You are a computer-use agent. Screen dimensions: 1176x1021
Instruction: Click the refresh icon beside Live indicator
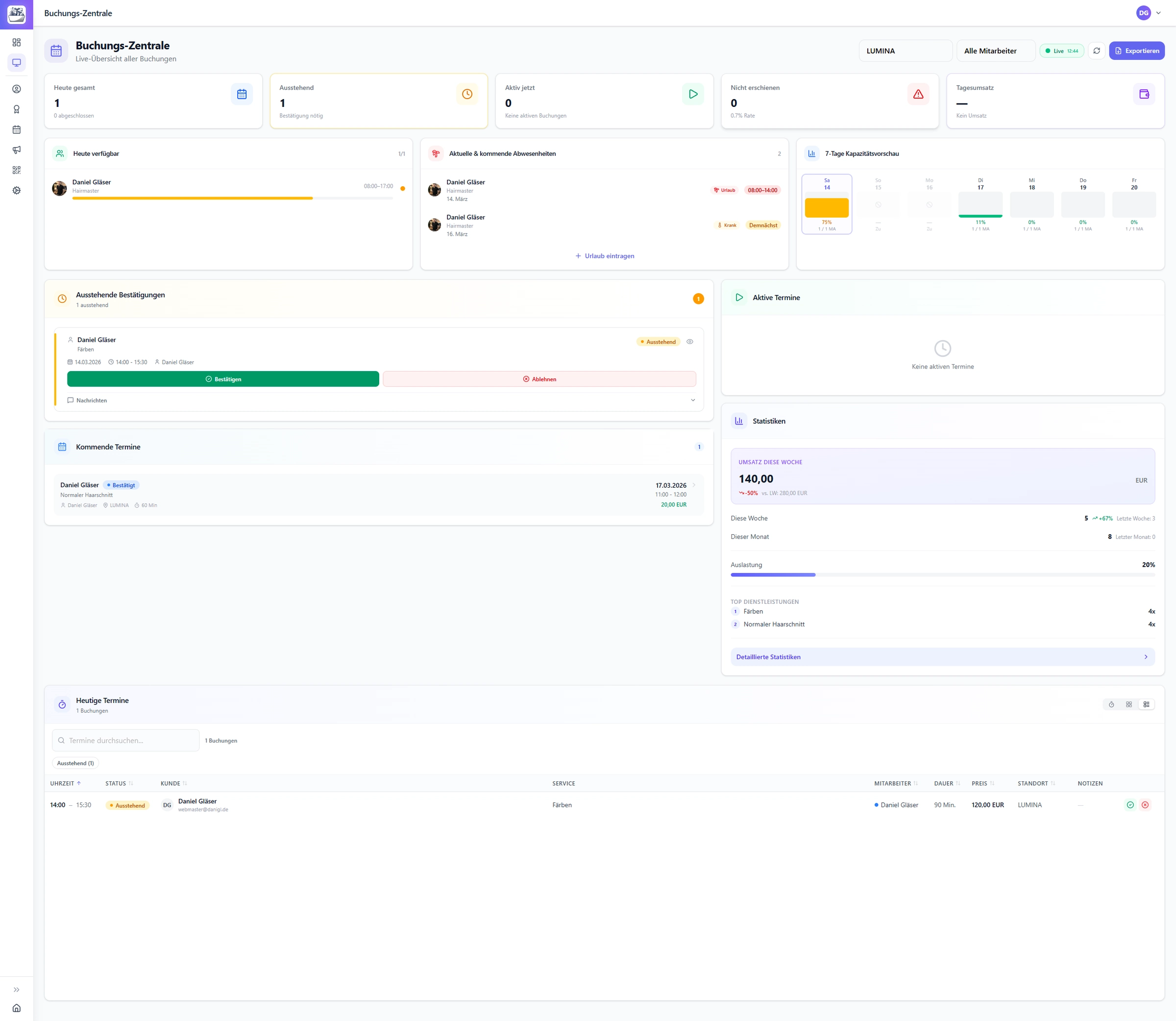tap(1096, 50)
